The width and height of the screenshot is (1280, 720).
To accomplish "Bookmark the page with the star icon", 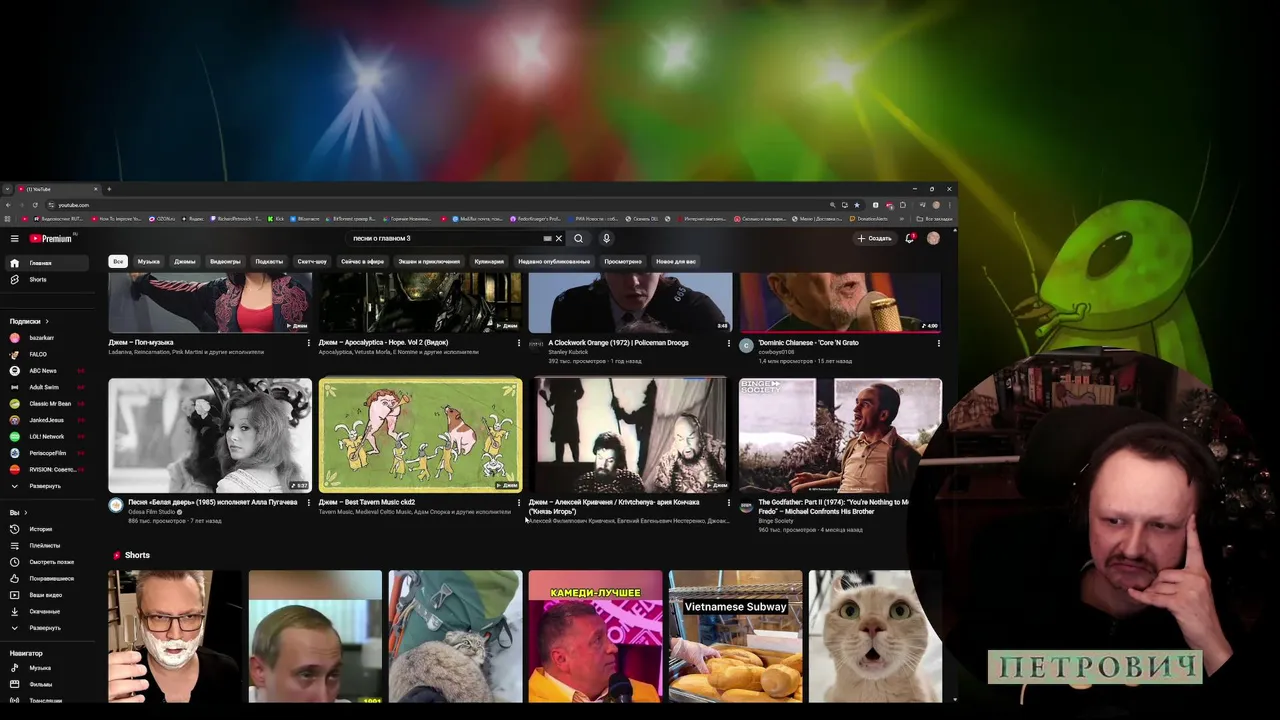I will [857, 205].
